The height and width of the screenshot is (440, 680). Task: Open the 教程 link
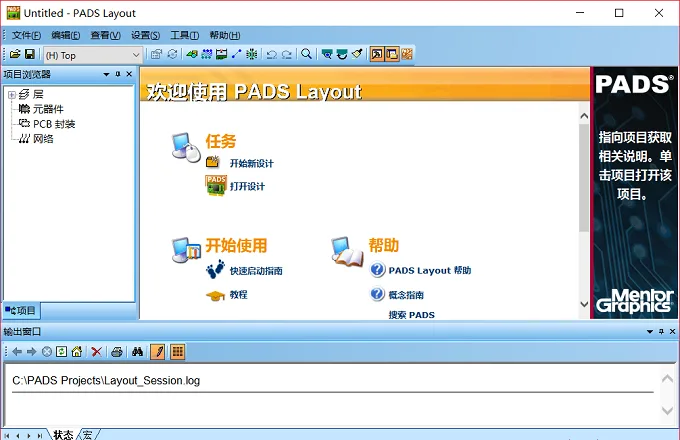pos(239,295)
